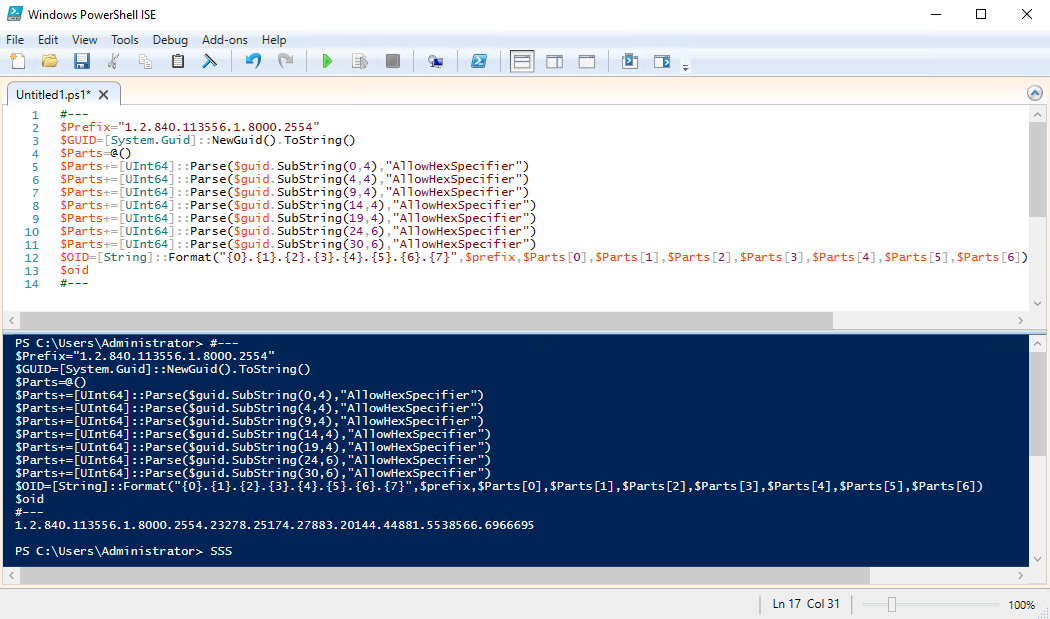The height and width of the screenshot is (619, 1050).
Task: Open New Remote PowerShell Tab icon
Action: tap(436, 62)
